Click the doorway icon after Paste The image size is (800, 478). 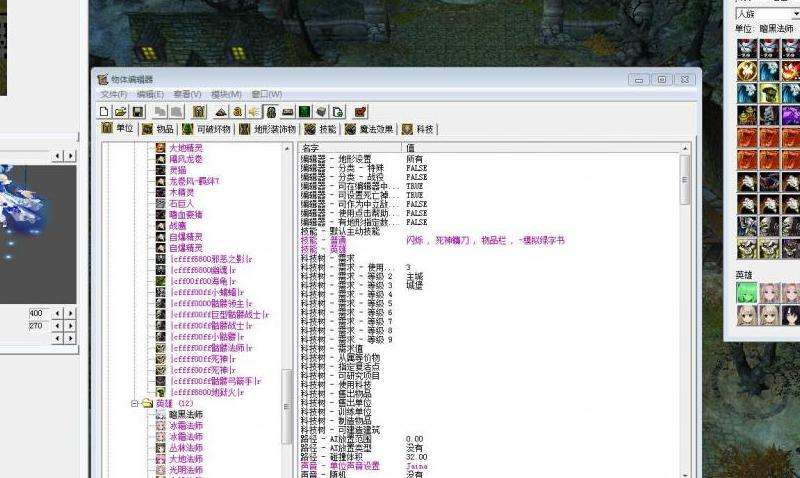click(199, 112)
